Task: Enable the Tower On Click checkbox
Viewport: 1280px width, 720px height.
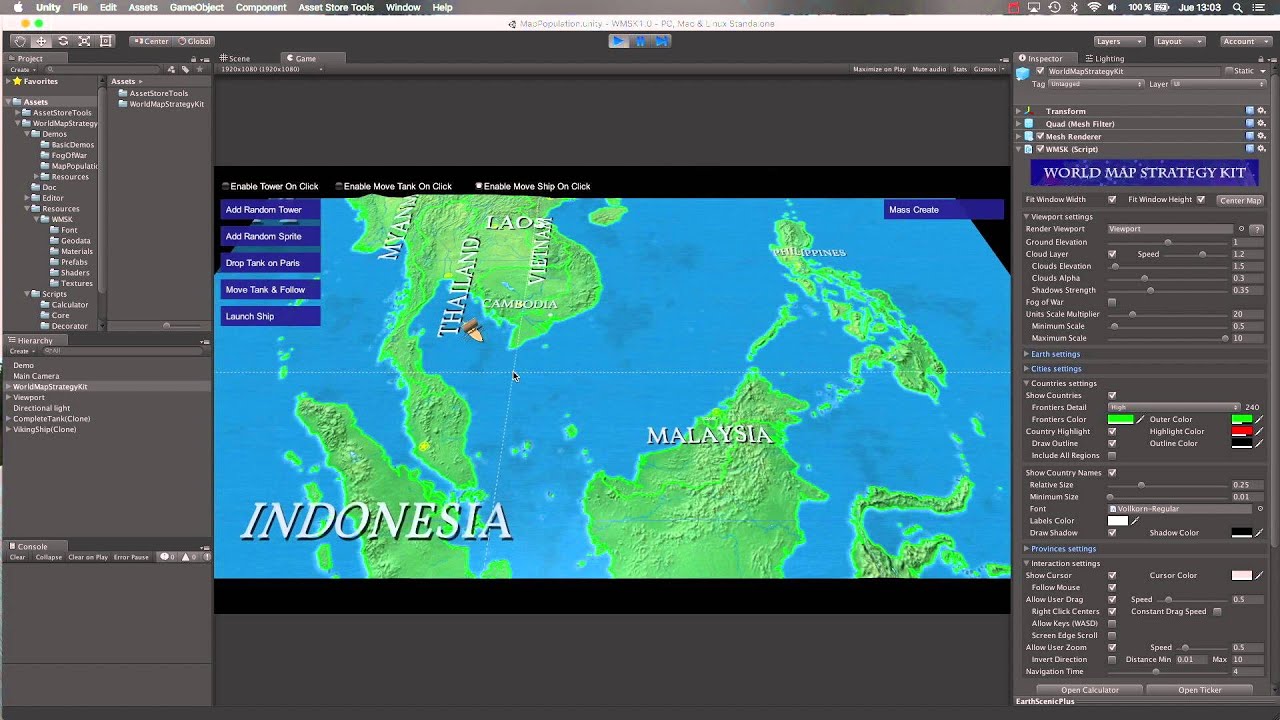Action: tap(227, 186)
